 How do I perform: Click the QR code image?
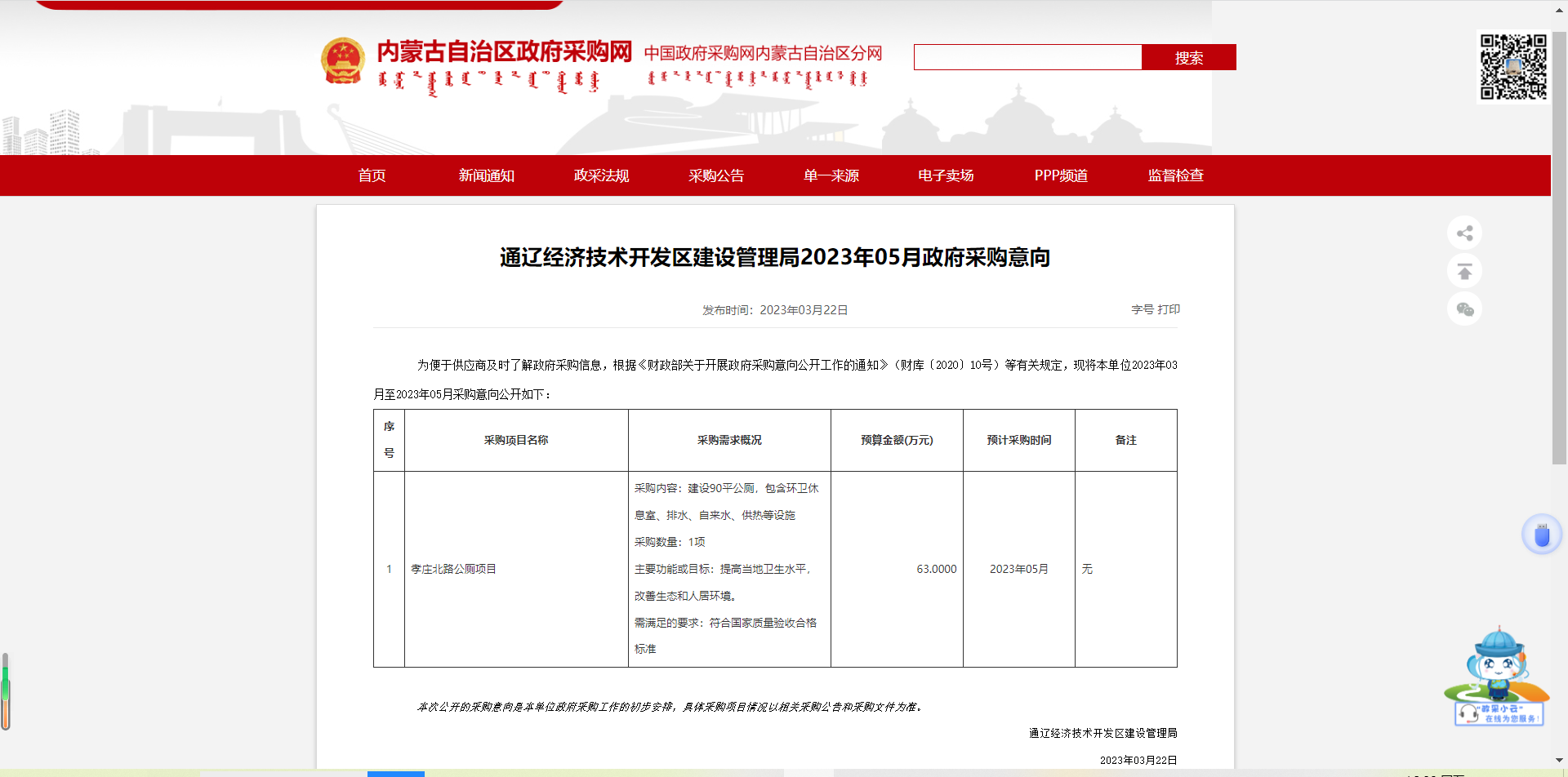(x=1513, y=67)
